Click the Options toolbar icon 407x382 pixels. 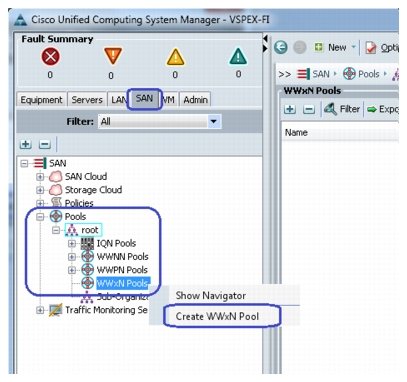[371, 47]
